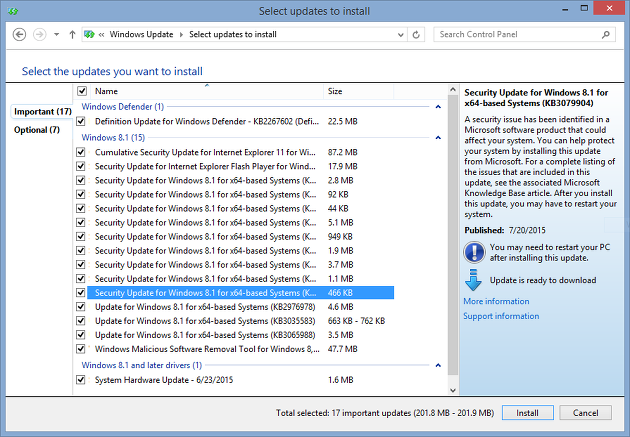
Task: Uncheck the 949 KB security update
Action: click(81, 237)
